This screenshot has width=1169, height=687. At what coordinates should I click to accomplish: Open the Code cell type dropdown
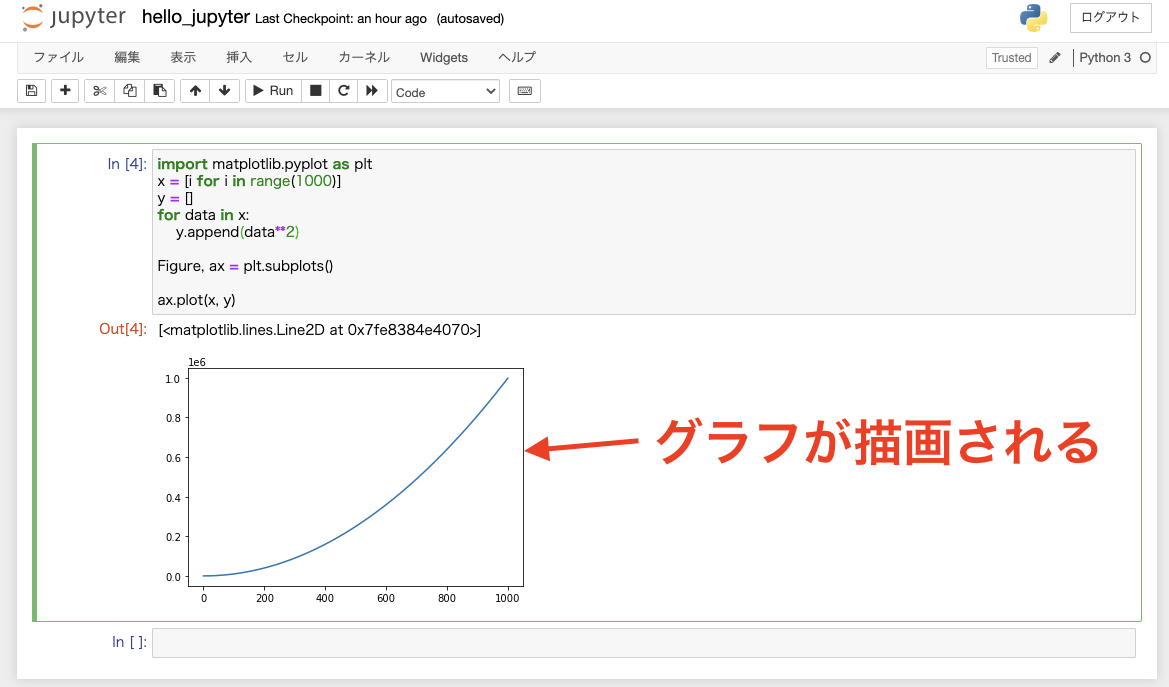point(445,92)
